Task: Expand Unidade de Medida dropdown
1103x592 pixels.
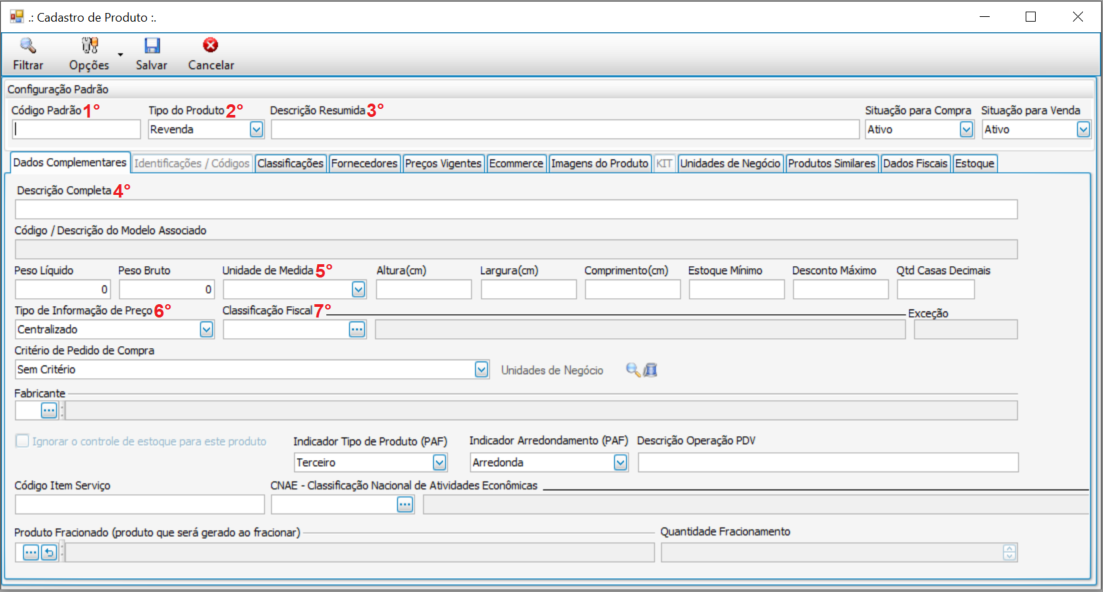Action: coord(358,289)
